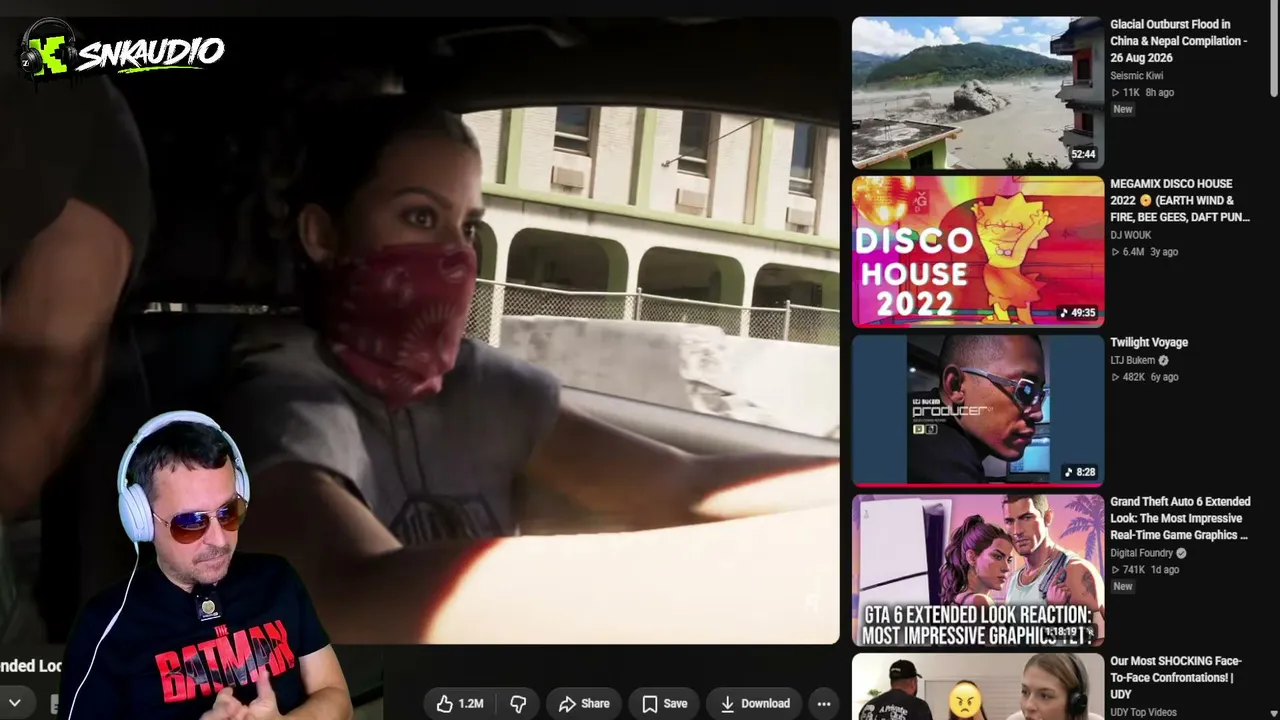Click the 'MEGAMIX DISCO HOUSE 2022' title
The height and width of the screenshot is (720, 1280).
coord(1180,201)
